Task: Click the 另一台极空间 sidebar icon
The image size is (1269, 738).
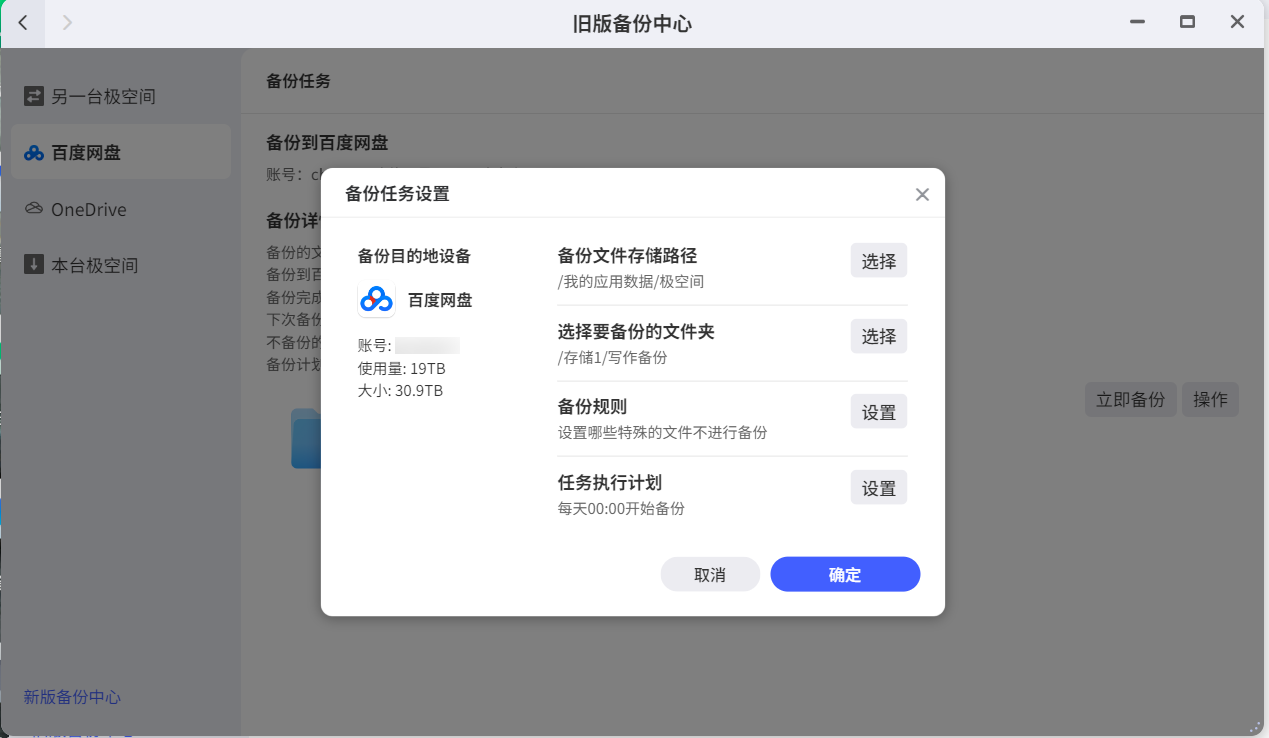Action: tap(34, 96)
